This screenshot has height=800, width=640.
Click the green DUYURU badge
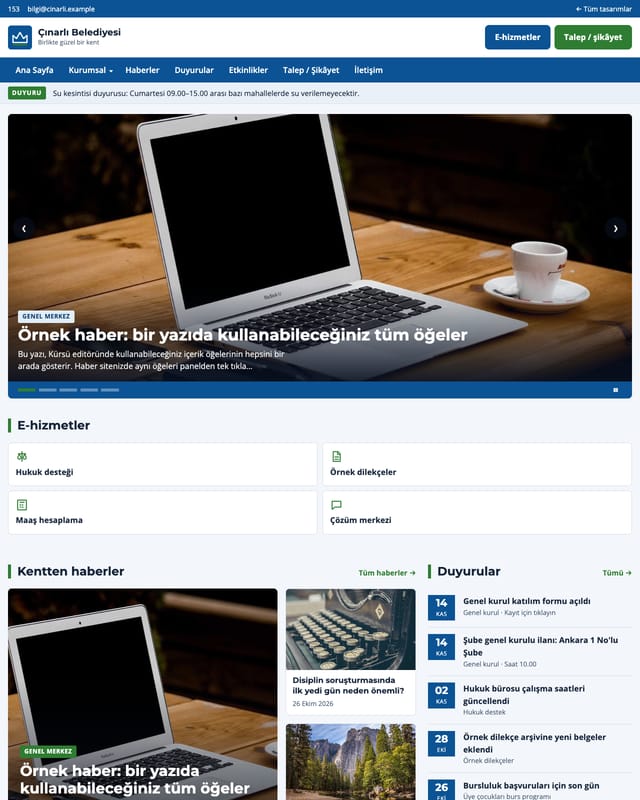[x=27, y=93]
